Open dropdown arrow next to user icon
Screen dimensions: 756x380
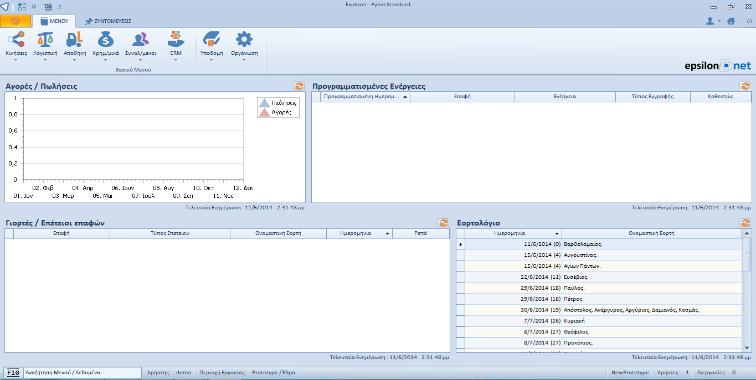719,22
